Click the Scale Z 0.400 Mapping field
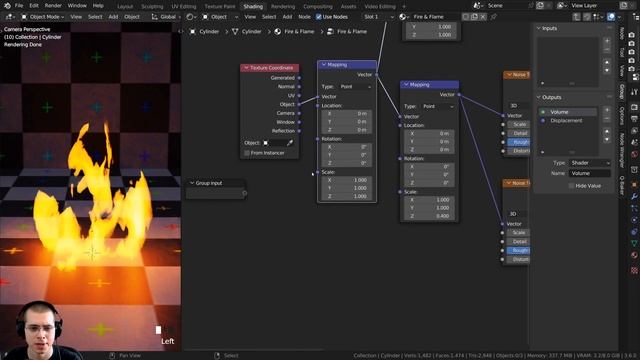 [x=429, y=216]
